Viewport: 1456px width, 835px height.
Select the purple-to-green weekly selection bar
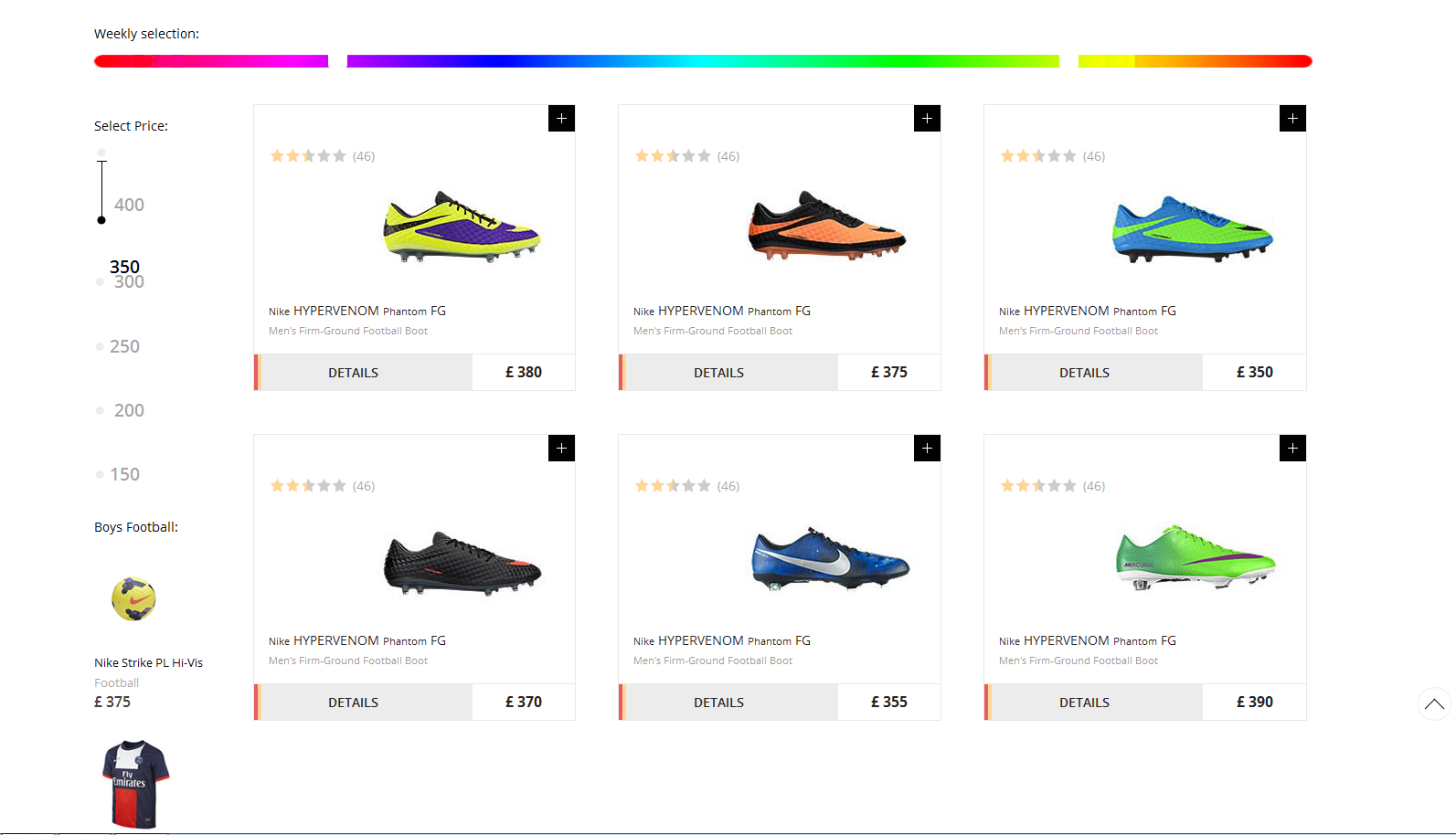coord(703,61)
